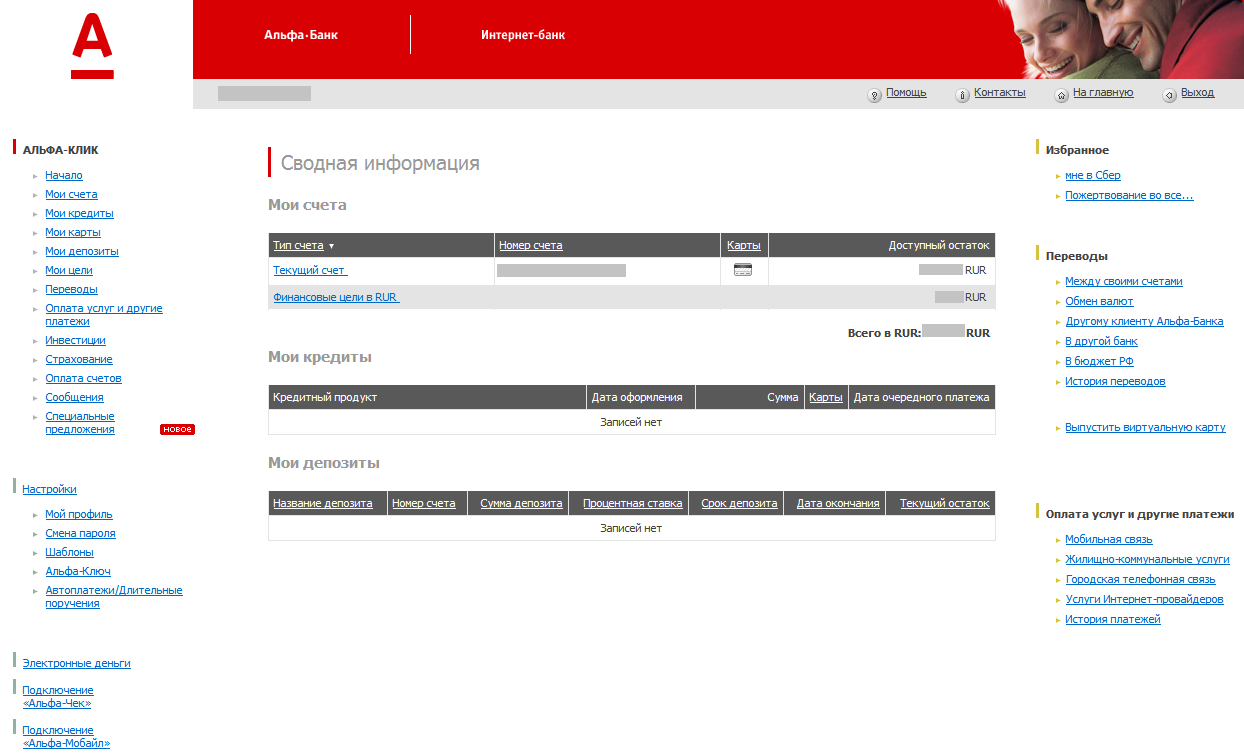Open Мои цели menu item
Screen dimensions: 1244x755
[69, 270]
